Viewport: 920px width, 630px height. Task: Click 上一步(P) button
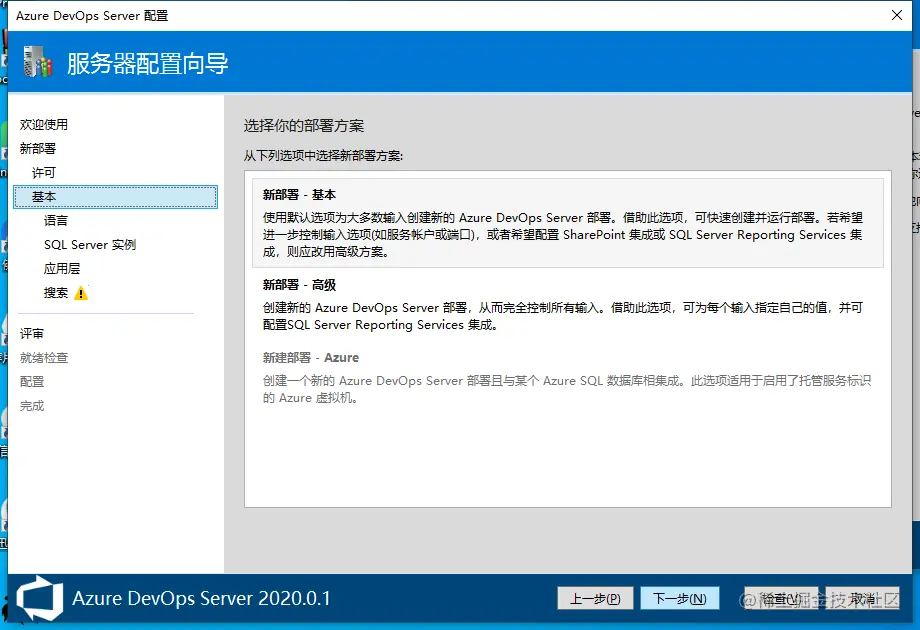[595, 598]
